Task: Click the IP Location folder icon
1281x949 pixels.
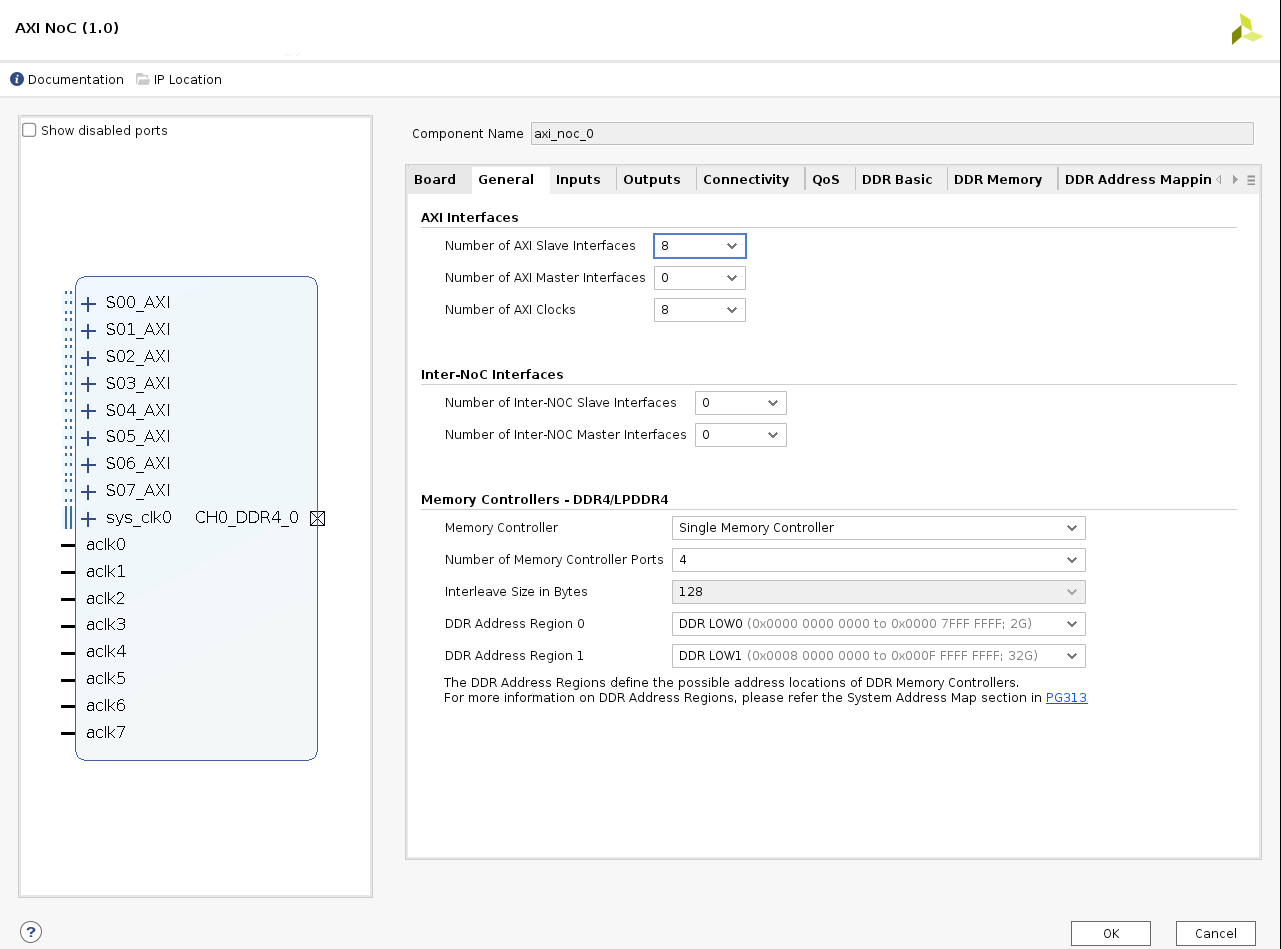Action: coord(142,79)
